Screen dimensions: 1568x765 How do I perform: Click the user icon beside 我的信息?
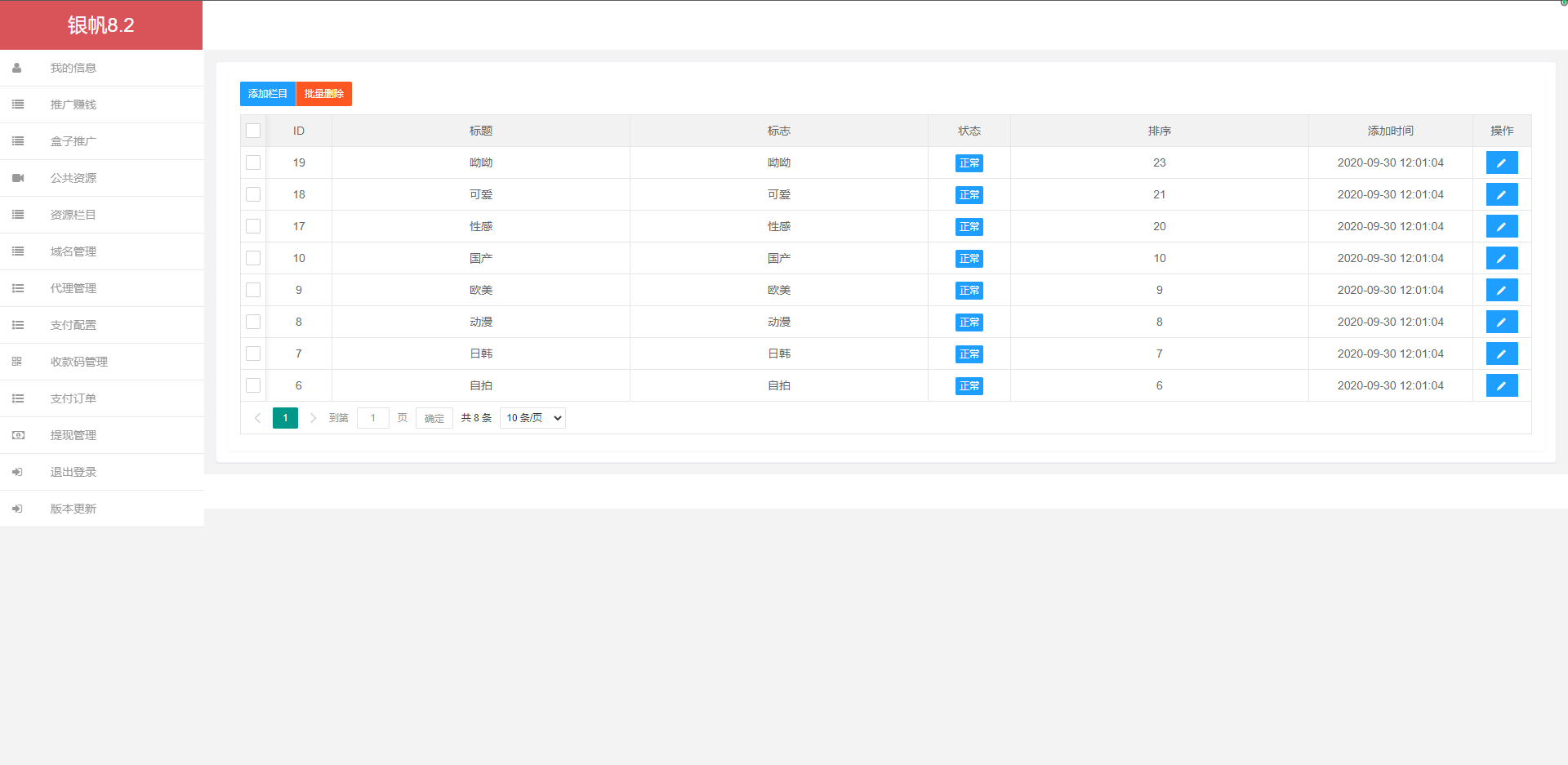(x=17, y=68)
